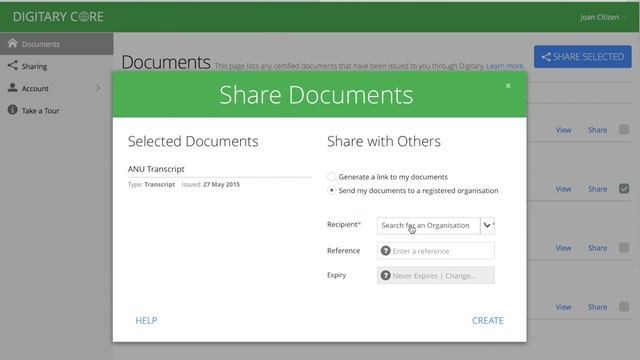The width and height of the screenshot is (640, 360).
Task: Open the Recipient organisation dropdown arrow
Action: [x=487, y=225]
